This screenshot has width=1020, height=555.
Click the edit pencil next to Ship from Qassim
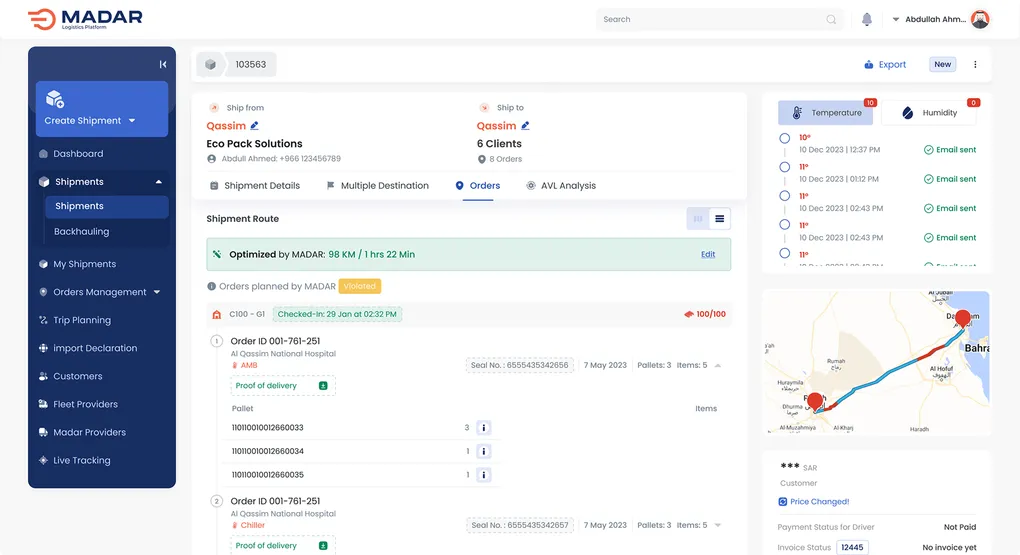pyautogui.click(x=255, y=126)
